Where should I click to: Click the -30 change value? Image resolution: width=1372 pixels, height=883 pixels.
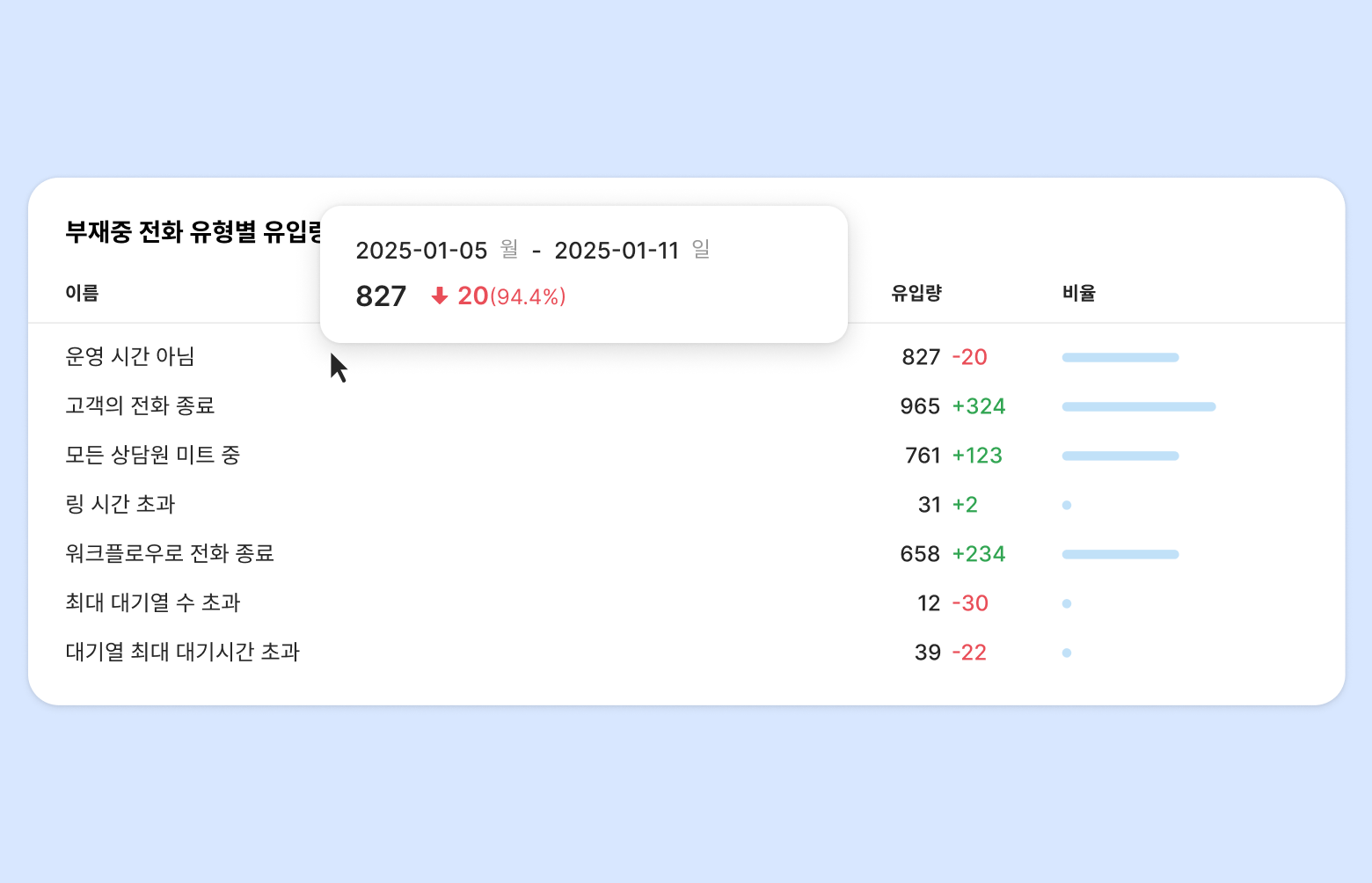pyautogui.click(x=970, y=603)
